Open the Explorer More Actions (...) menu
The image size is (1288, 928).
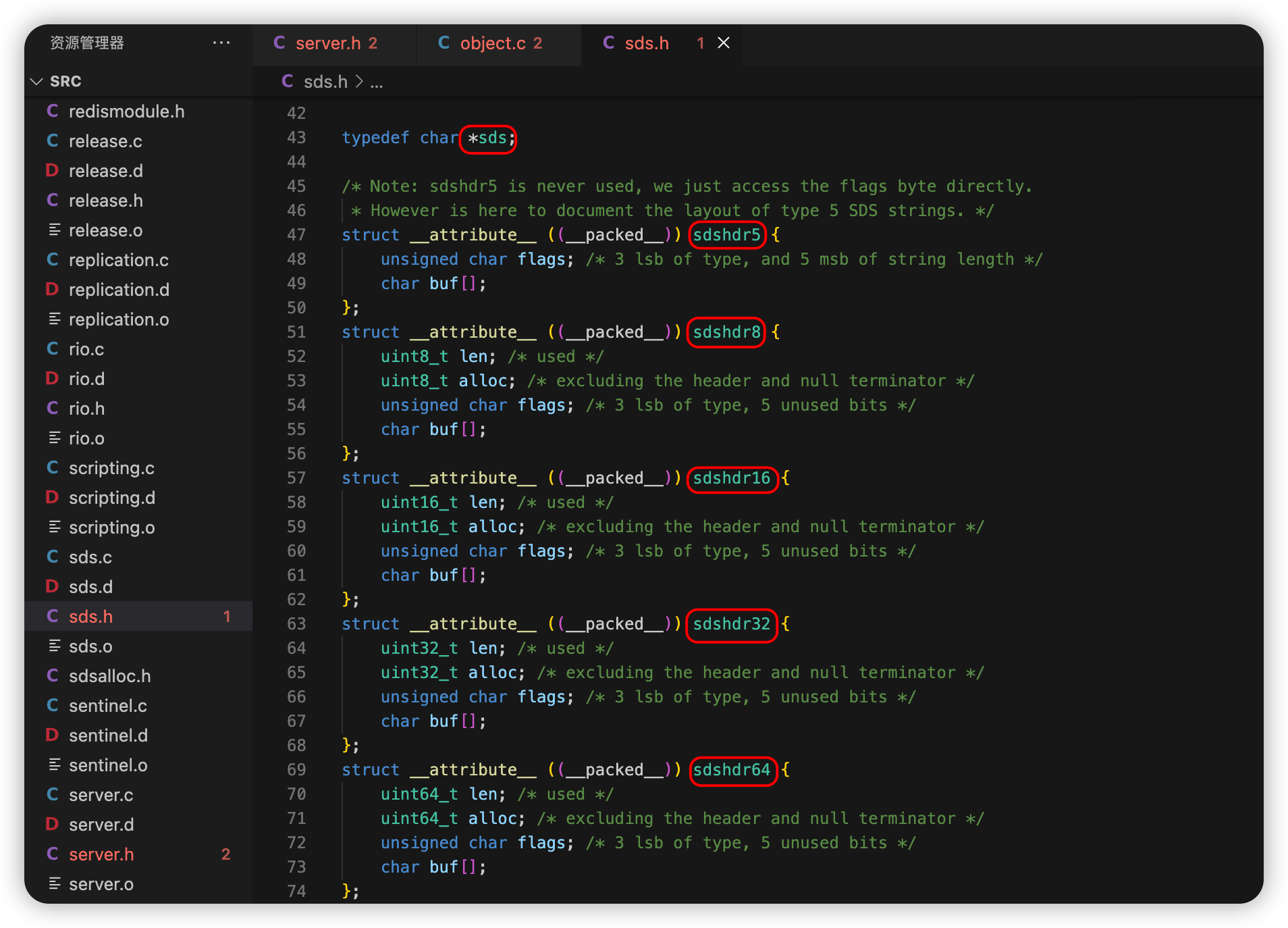pyautogui.click(x=221, y=43)
